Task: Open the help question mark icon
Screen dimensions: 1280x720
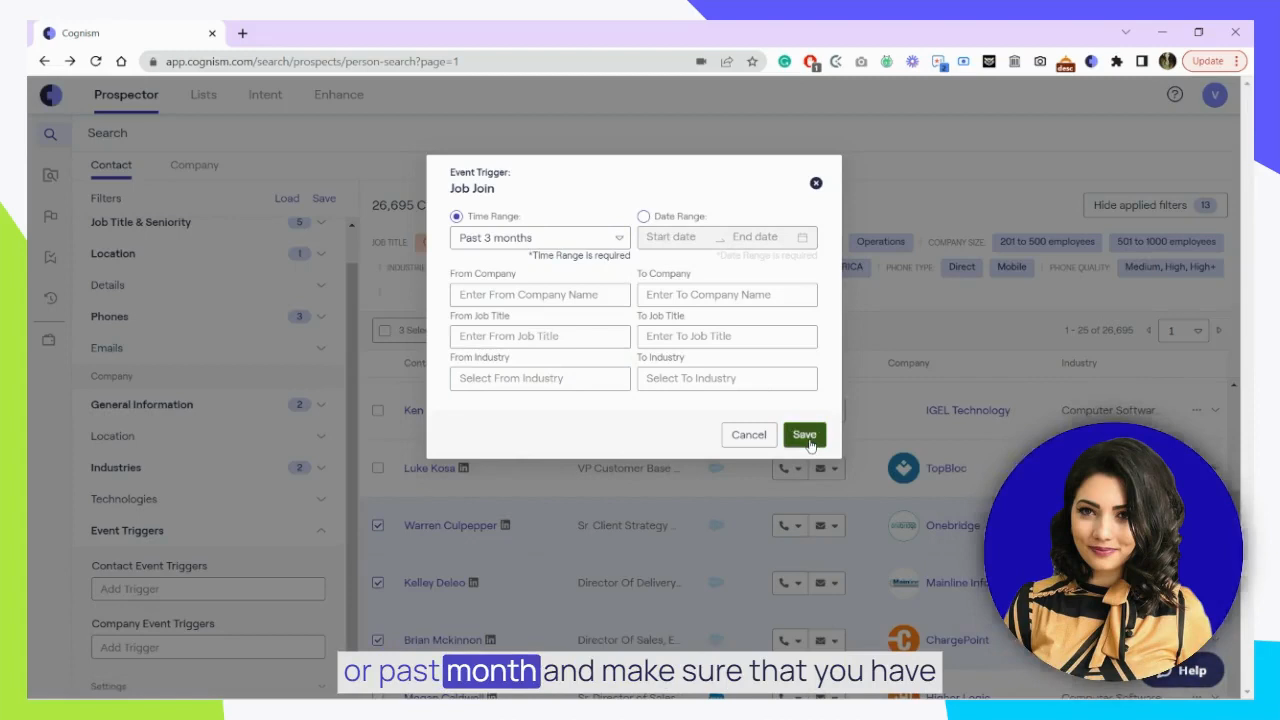Action: [1175, 95]
